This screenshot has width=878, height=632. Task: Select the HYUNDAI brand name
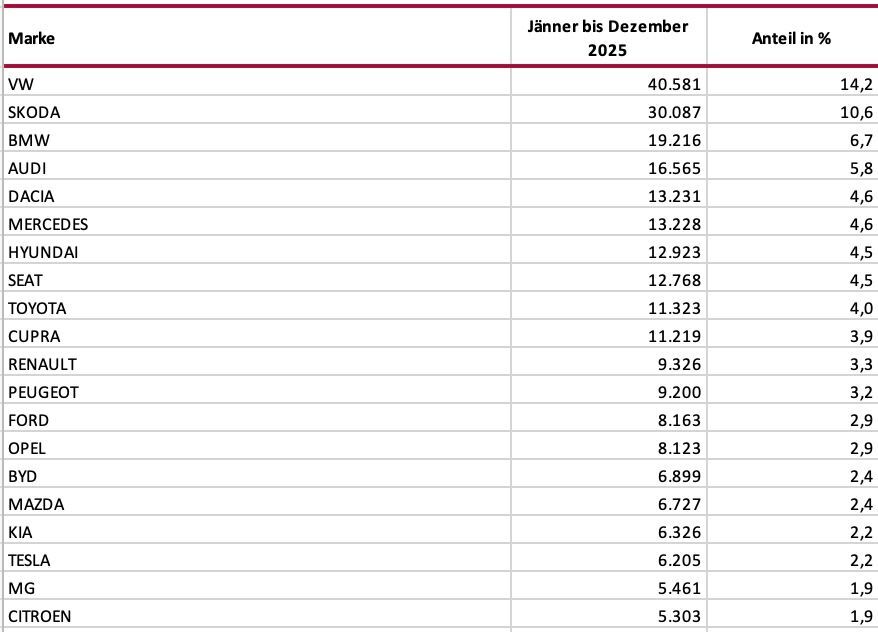point(43,252)
